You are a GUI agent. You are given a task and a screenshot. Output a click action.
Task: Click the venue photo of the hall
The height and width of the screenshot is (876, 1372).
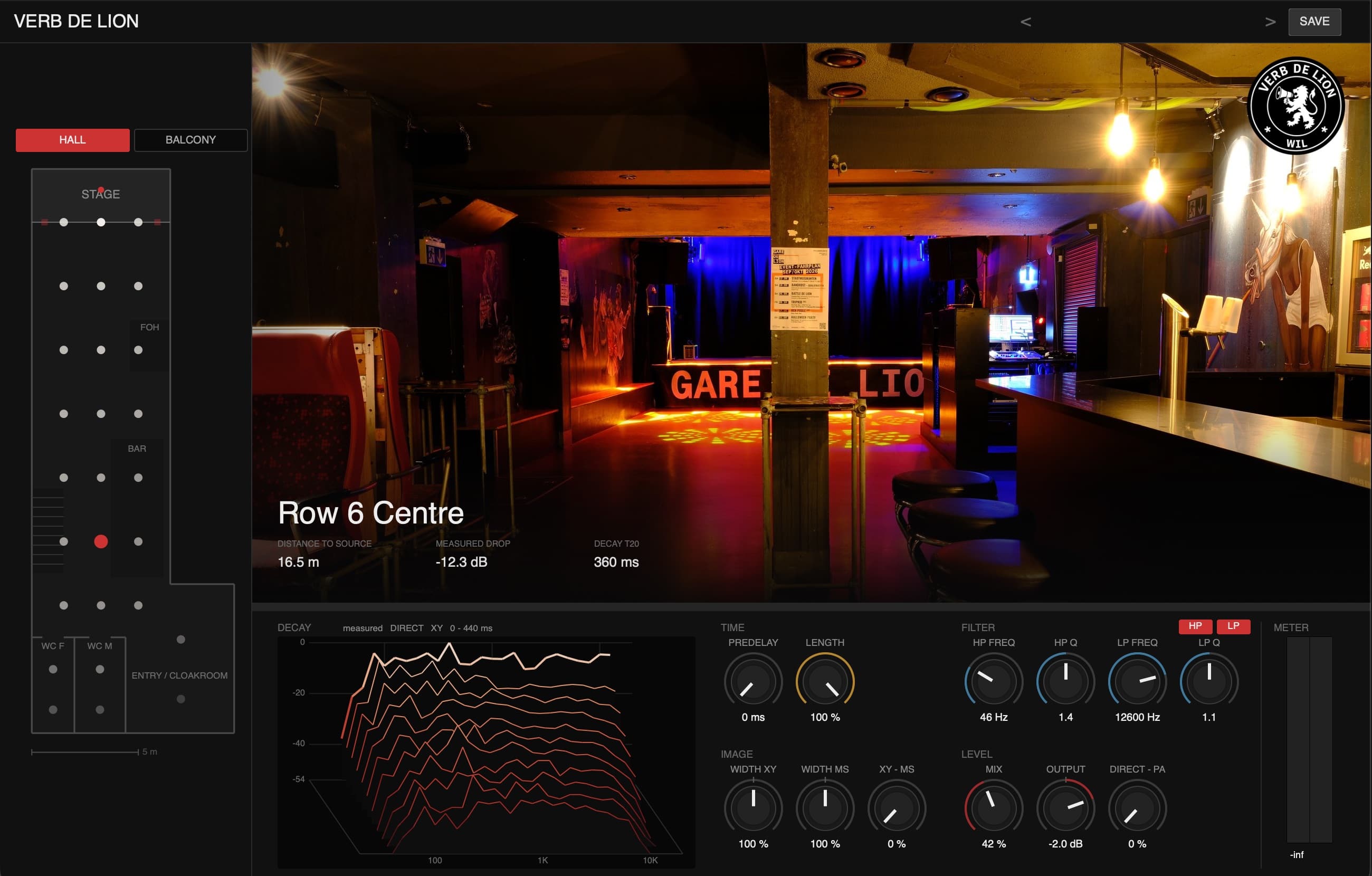[812, 322]
